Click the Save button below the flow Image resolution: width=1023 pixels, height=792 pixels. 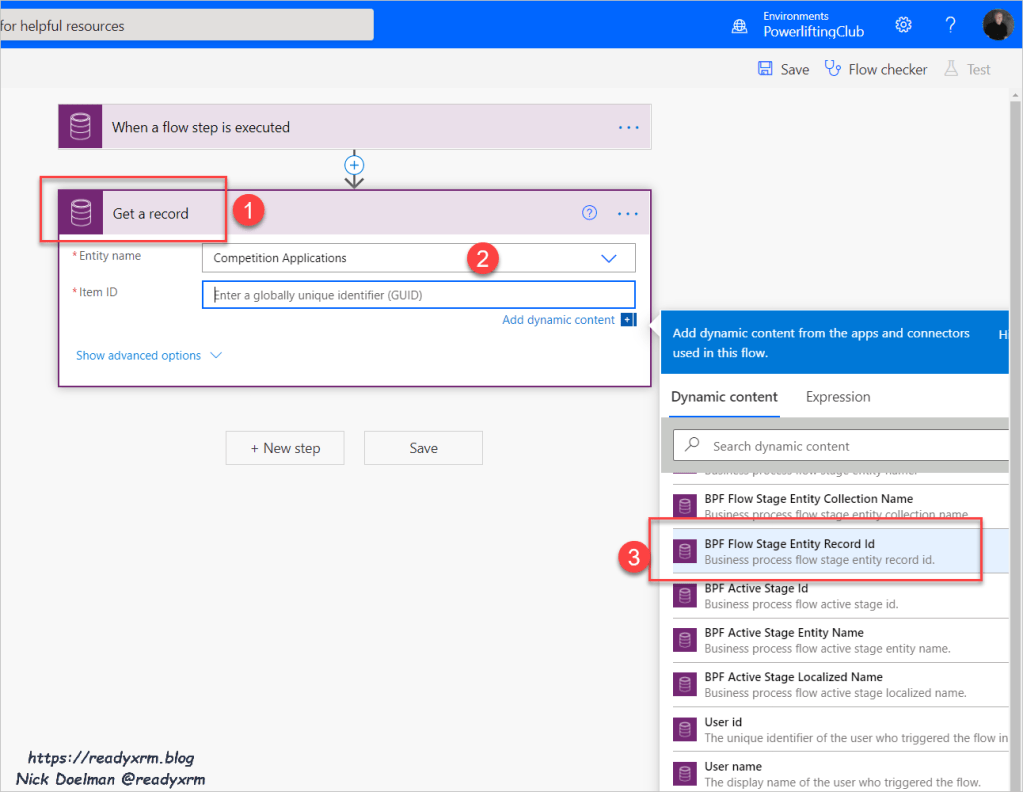pos(423,448)
